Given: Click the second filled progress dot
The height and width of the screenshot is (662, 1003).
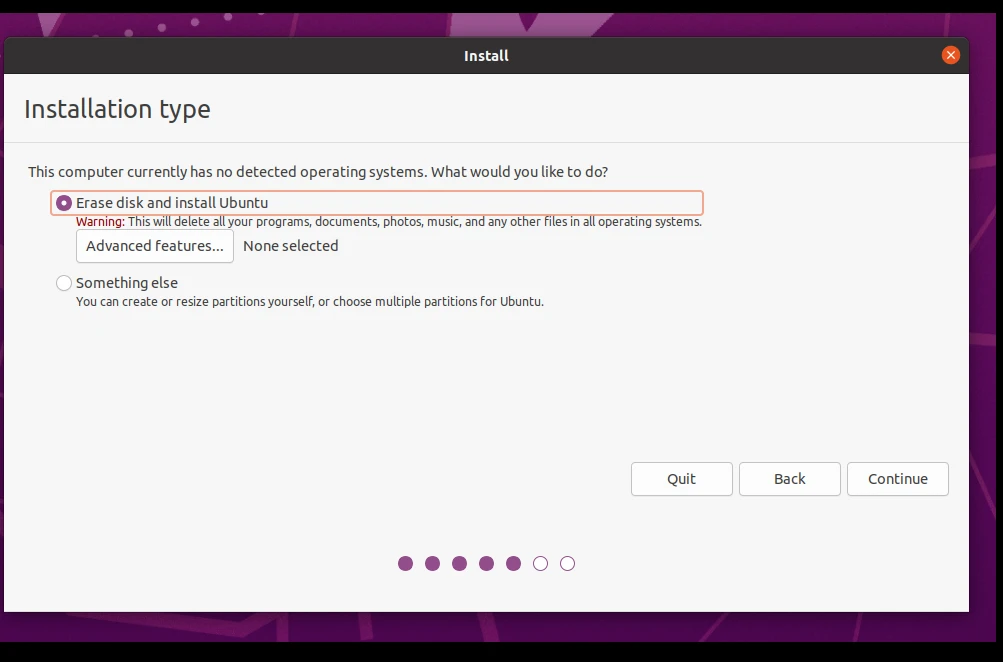Looking at the screenshot, I should pos(432,564).
